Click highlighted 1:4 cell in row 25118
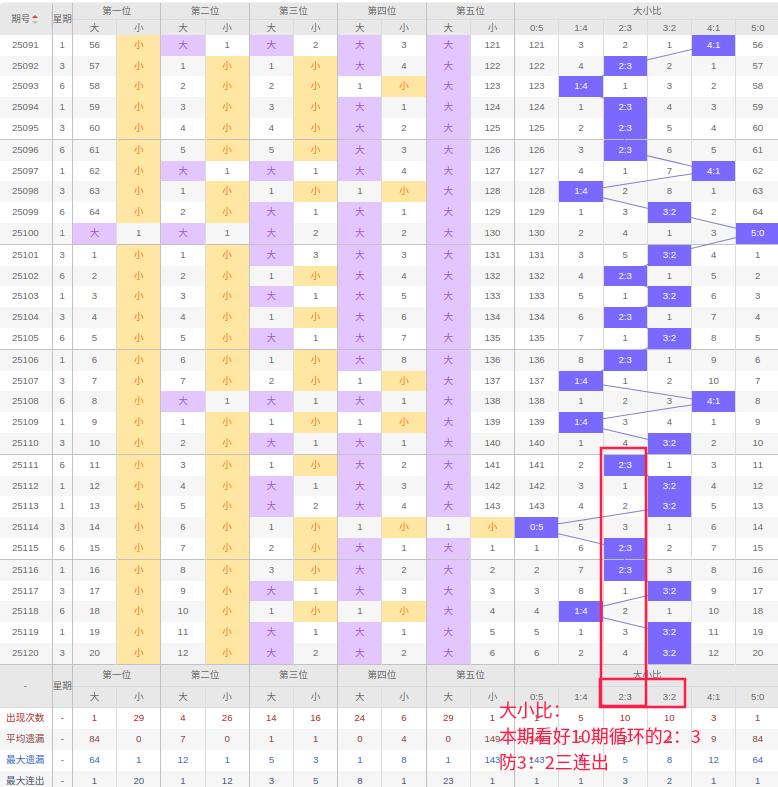 point(581,611)
